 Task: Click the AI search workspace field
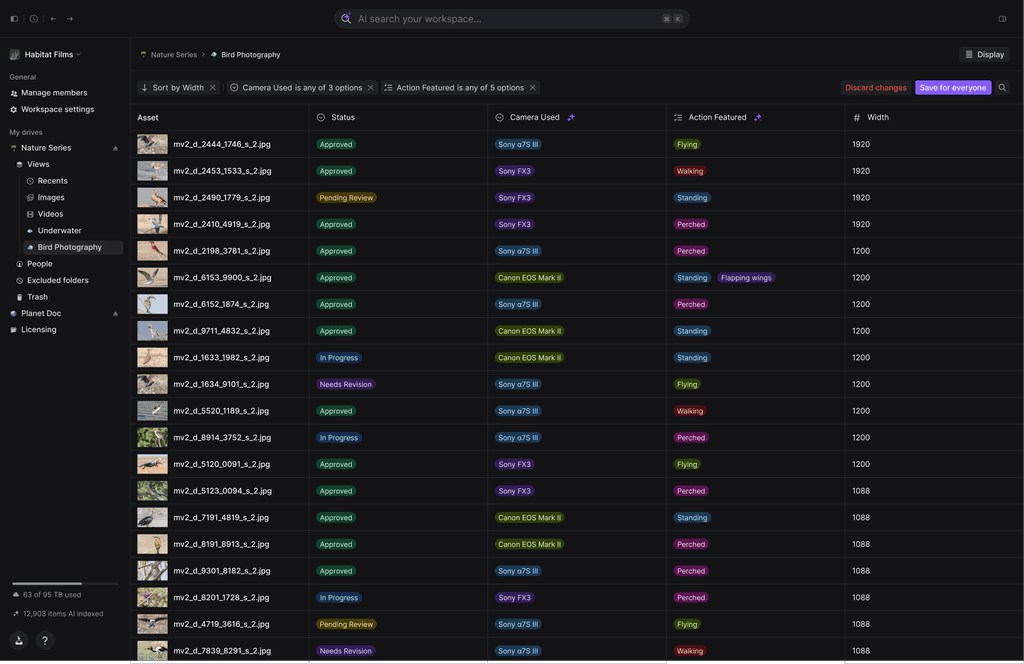pos(512,18)
